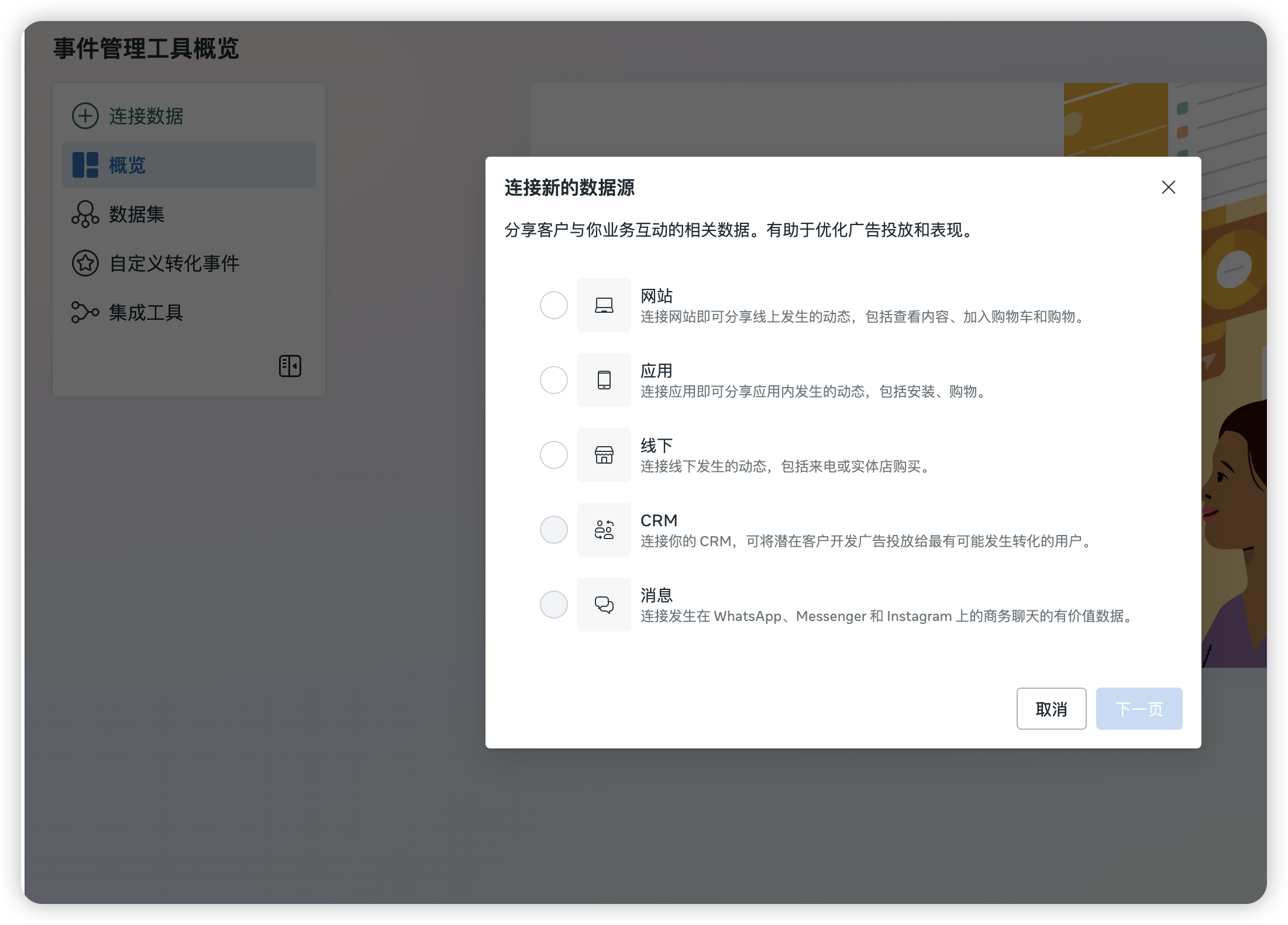Image resolution: width=1288 pixels, height=925 pixels.
Task: Click the storefront icon for 线下
Action: 604,455
